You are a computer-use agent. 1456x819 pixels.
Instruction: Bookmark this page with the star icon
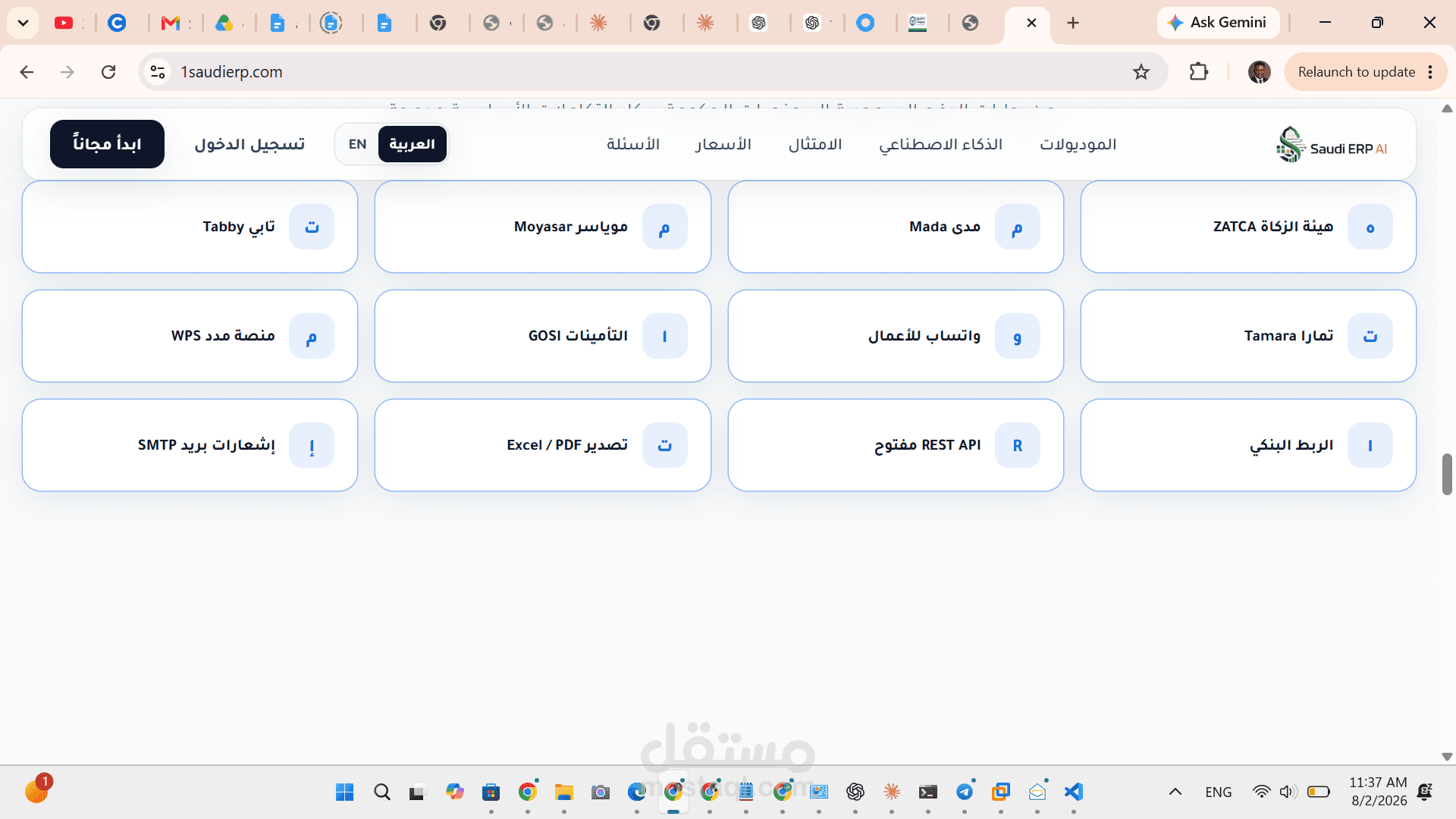[x=1141, y=72]
